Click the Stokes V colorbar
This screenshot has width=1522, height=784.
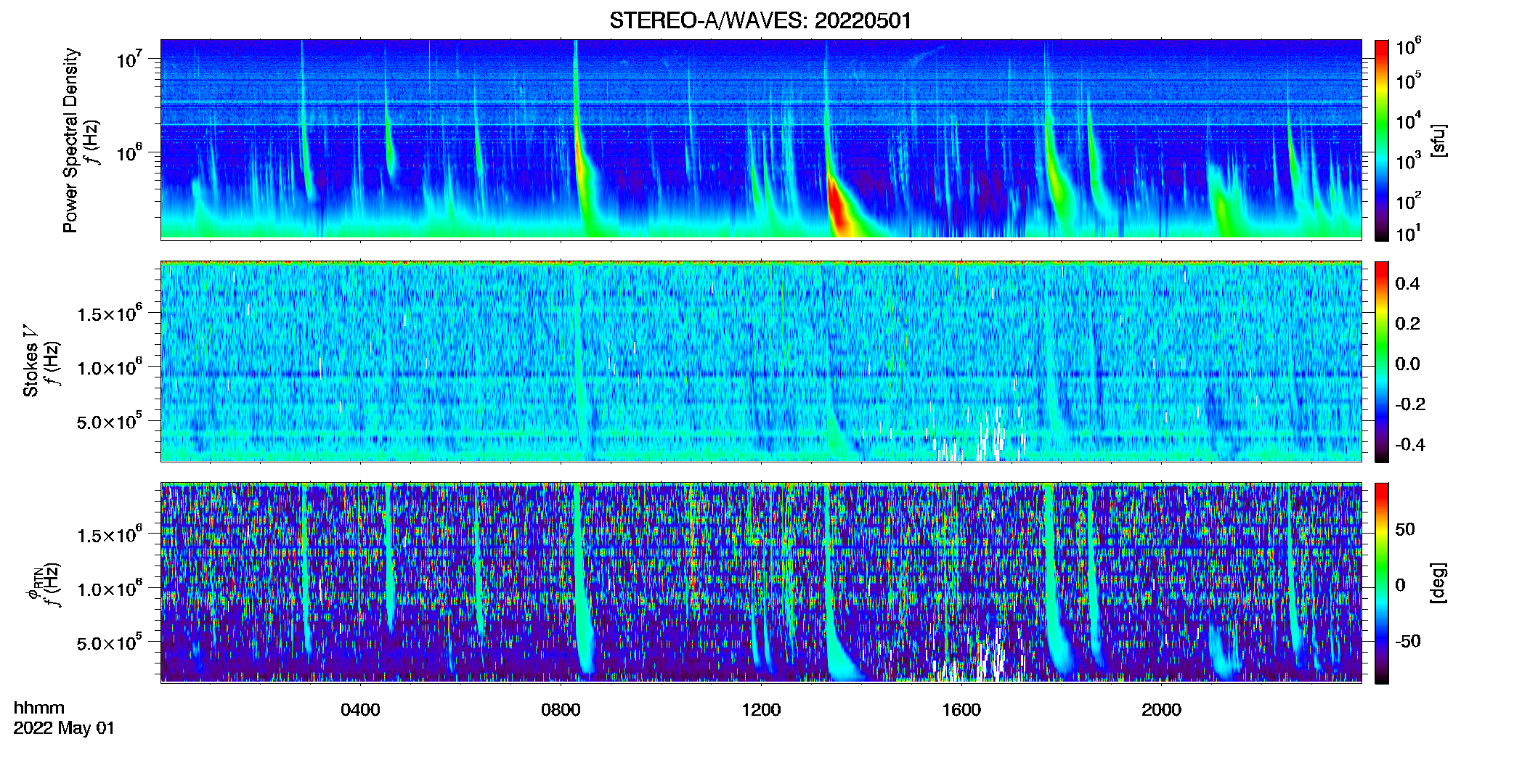pos(1381,362)
